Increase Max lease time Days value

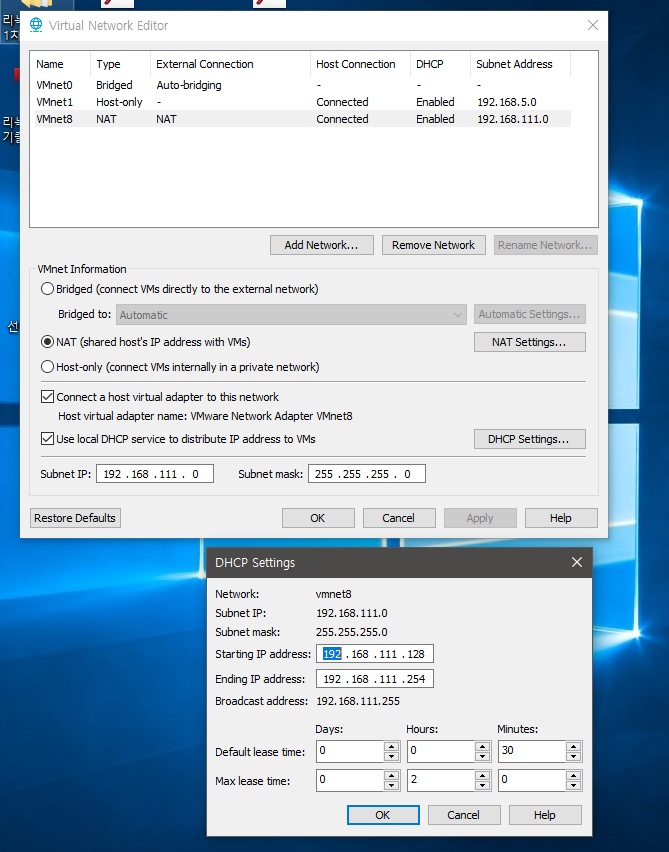click(x=391, y=775)
